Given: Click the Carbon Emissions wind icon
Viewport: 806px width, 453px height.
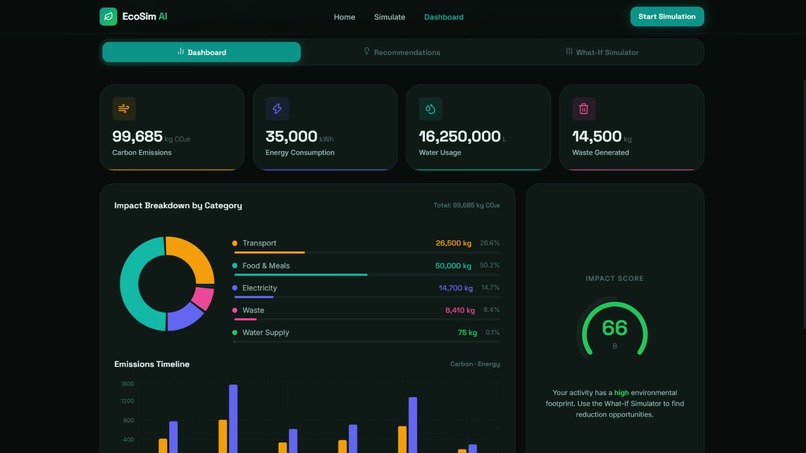Looking at the screenshot, I should tap(124, 108).
